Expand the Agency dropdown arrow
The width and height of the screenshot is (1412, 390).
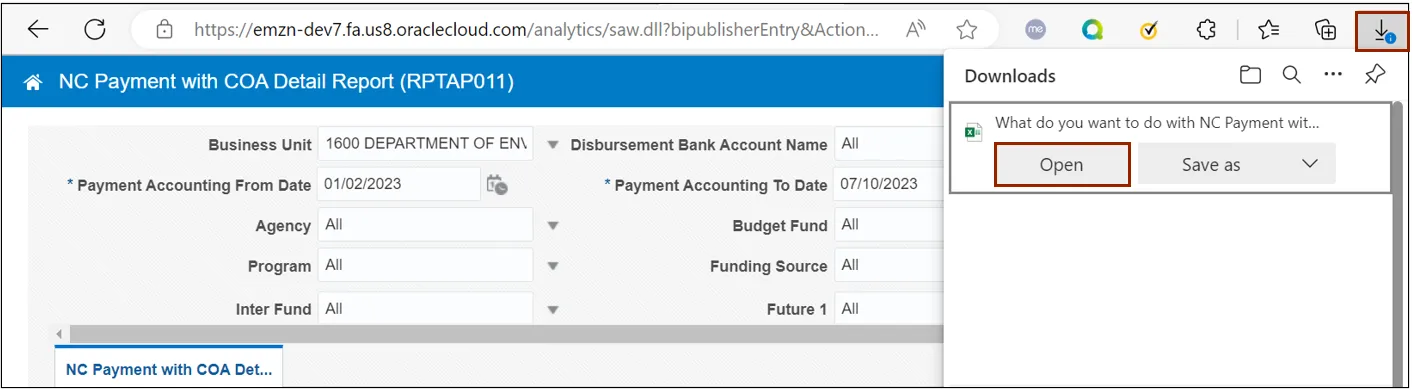coord(553,226)
